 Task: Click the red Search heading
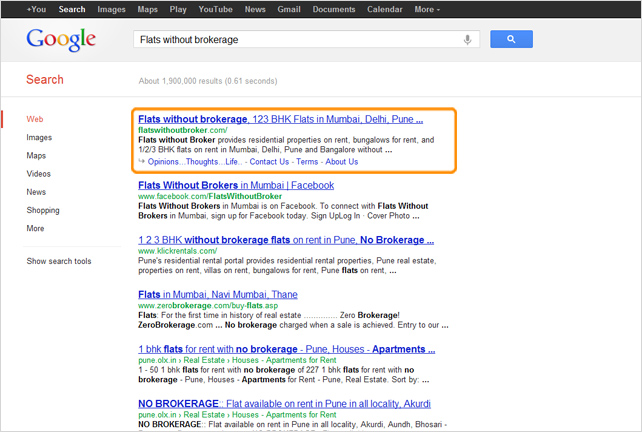point(45,79)
